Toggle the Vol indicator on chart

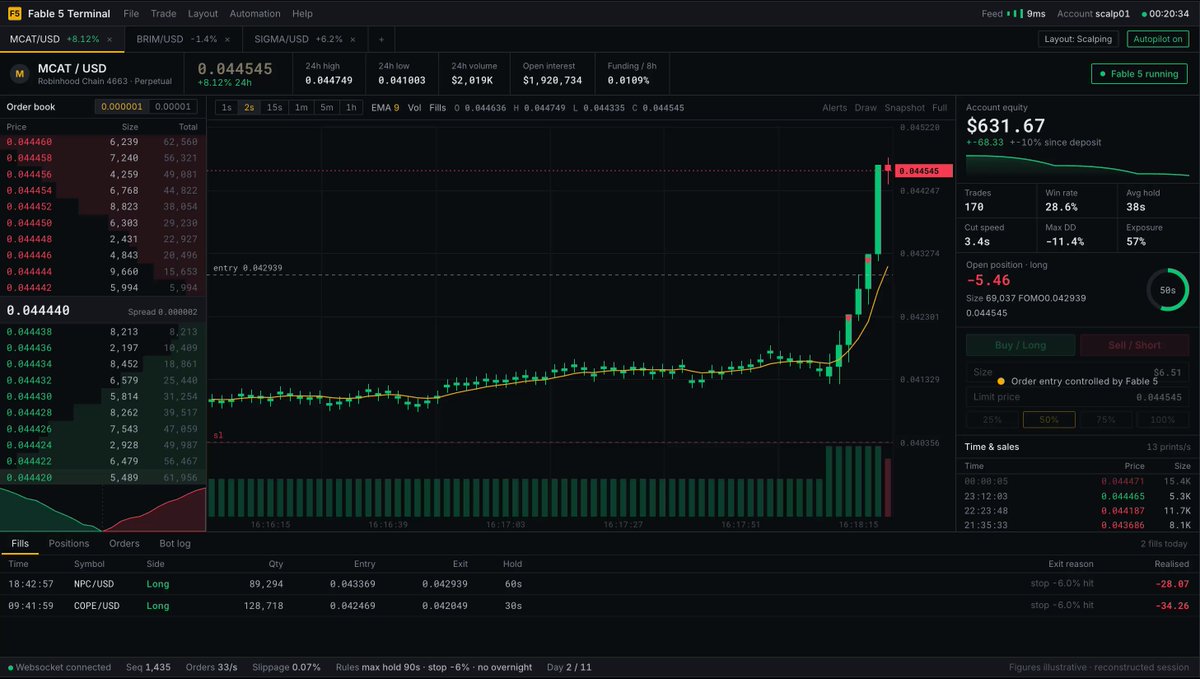coord(414,108)
